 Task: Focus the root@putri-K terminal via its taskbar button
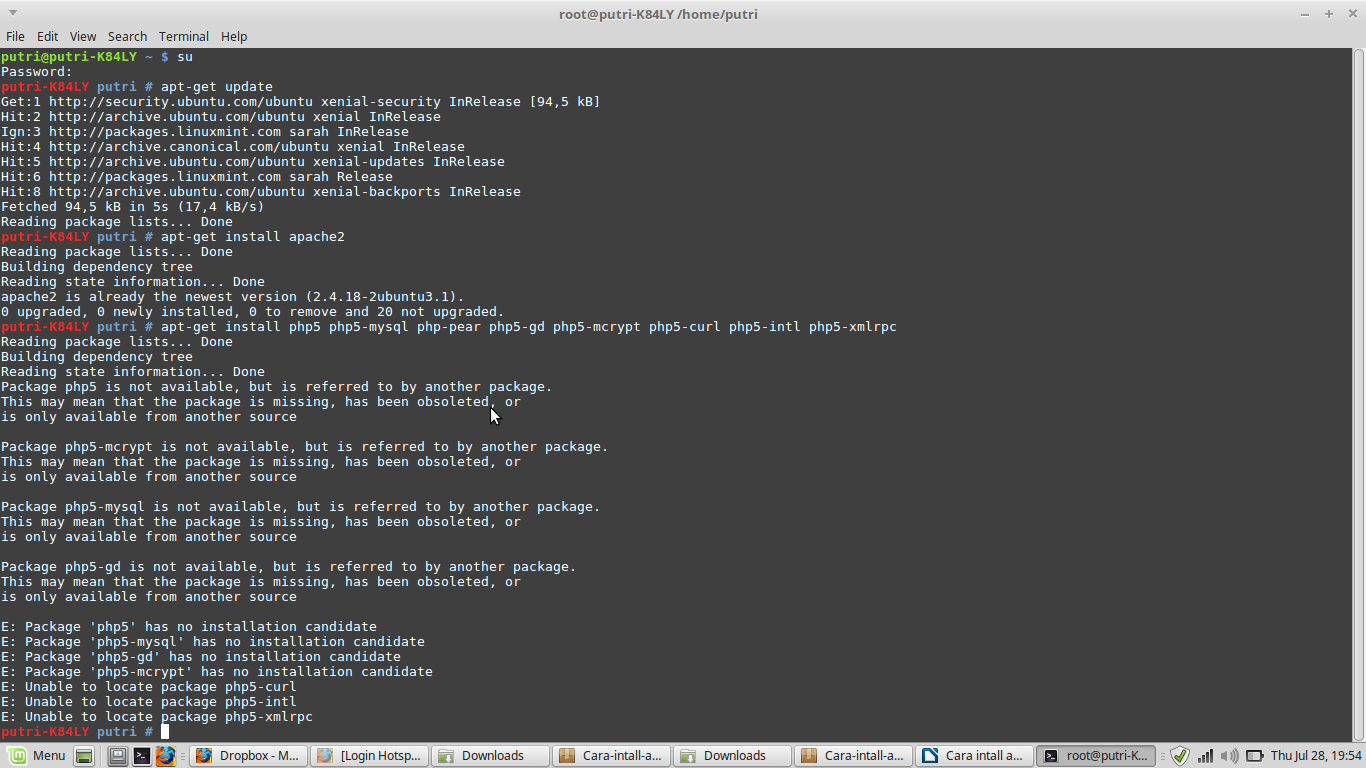coord(1095,755)
